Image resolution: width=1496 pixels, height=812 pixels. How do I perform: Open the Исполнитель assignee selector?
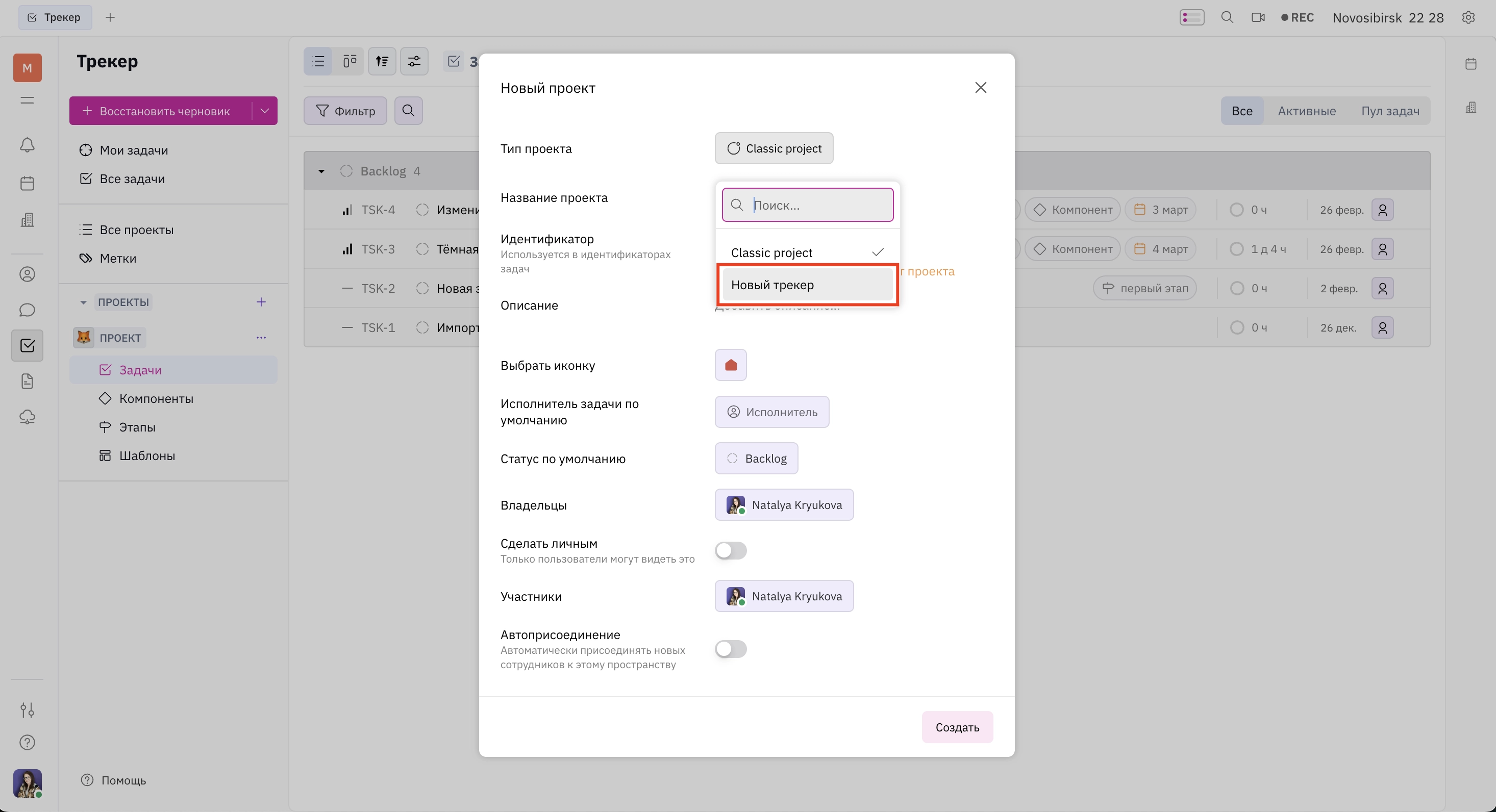click(772, 412)
